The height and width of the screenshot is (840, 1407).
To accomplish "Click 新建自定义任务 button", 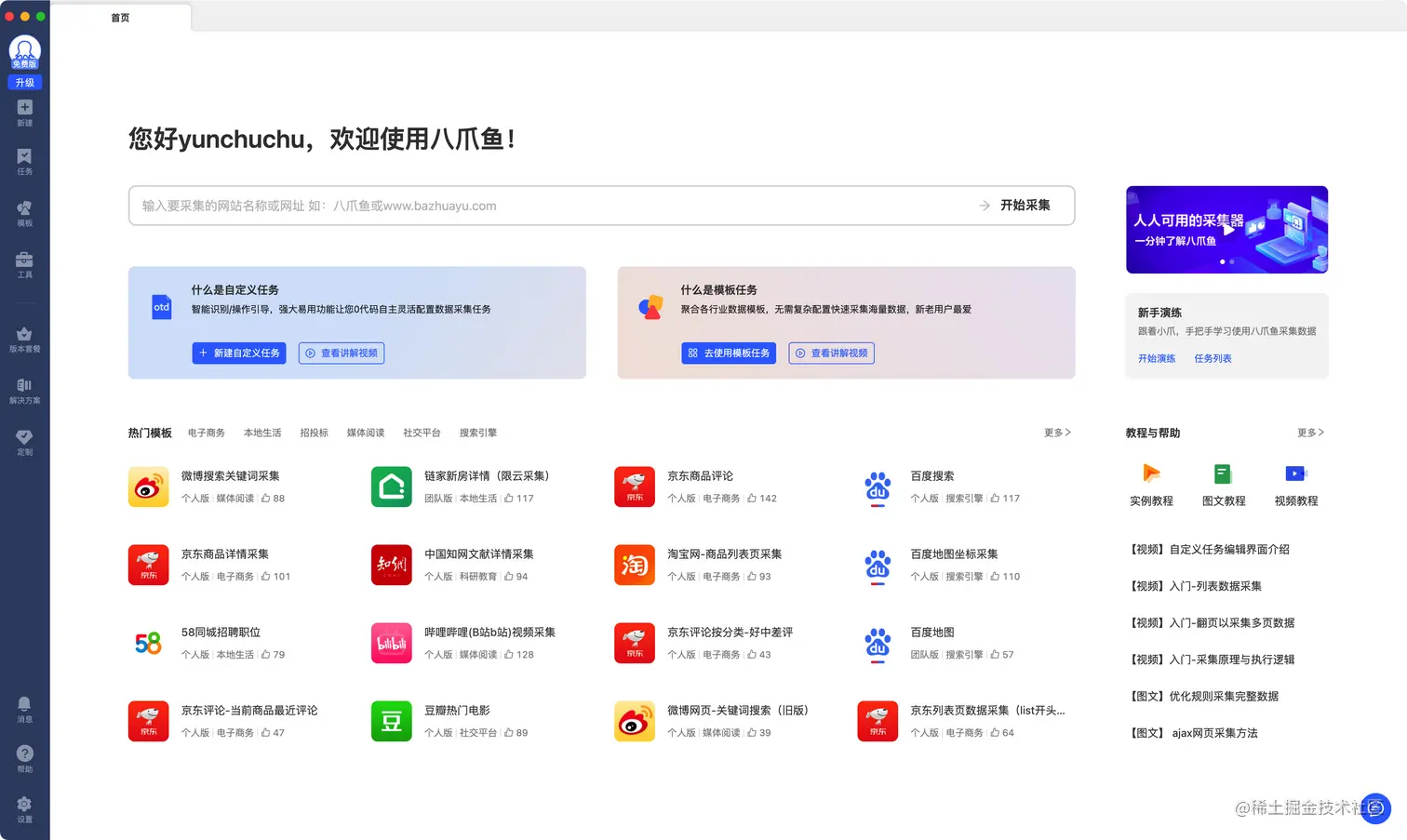I will 238,353.
